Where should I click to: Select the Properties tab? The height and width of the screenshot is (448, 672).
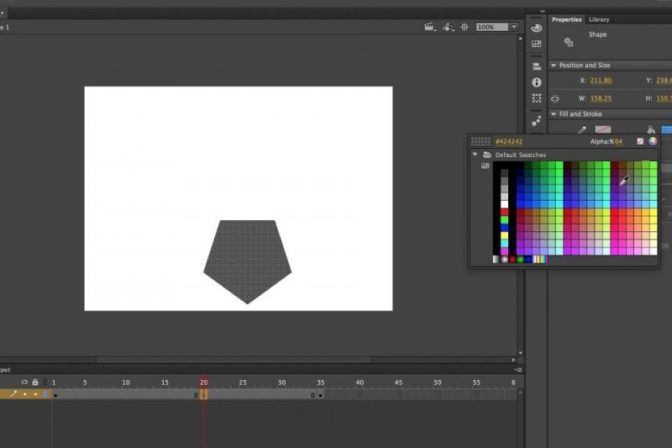point(567,19)
